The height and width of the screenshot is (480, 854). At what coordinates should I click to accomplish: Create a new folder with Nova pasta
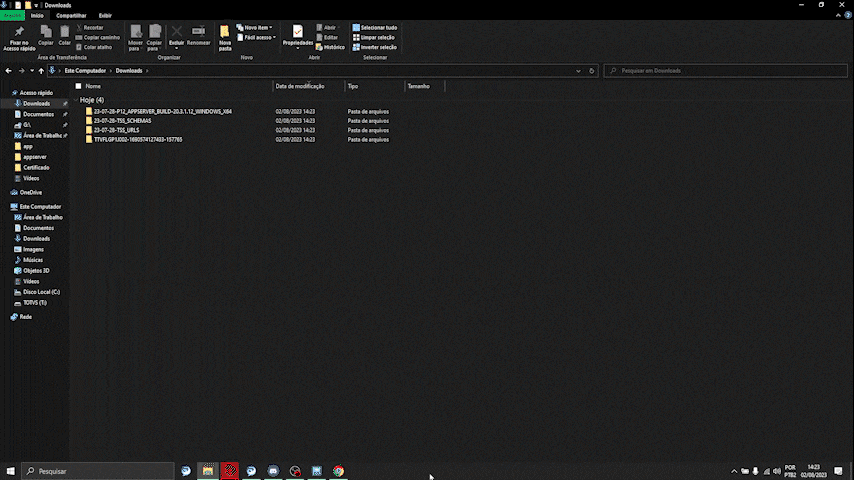225,38
